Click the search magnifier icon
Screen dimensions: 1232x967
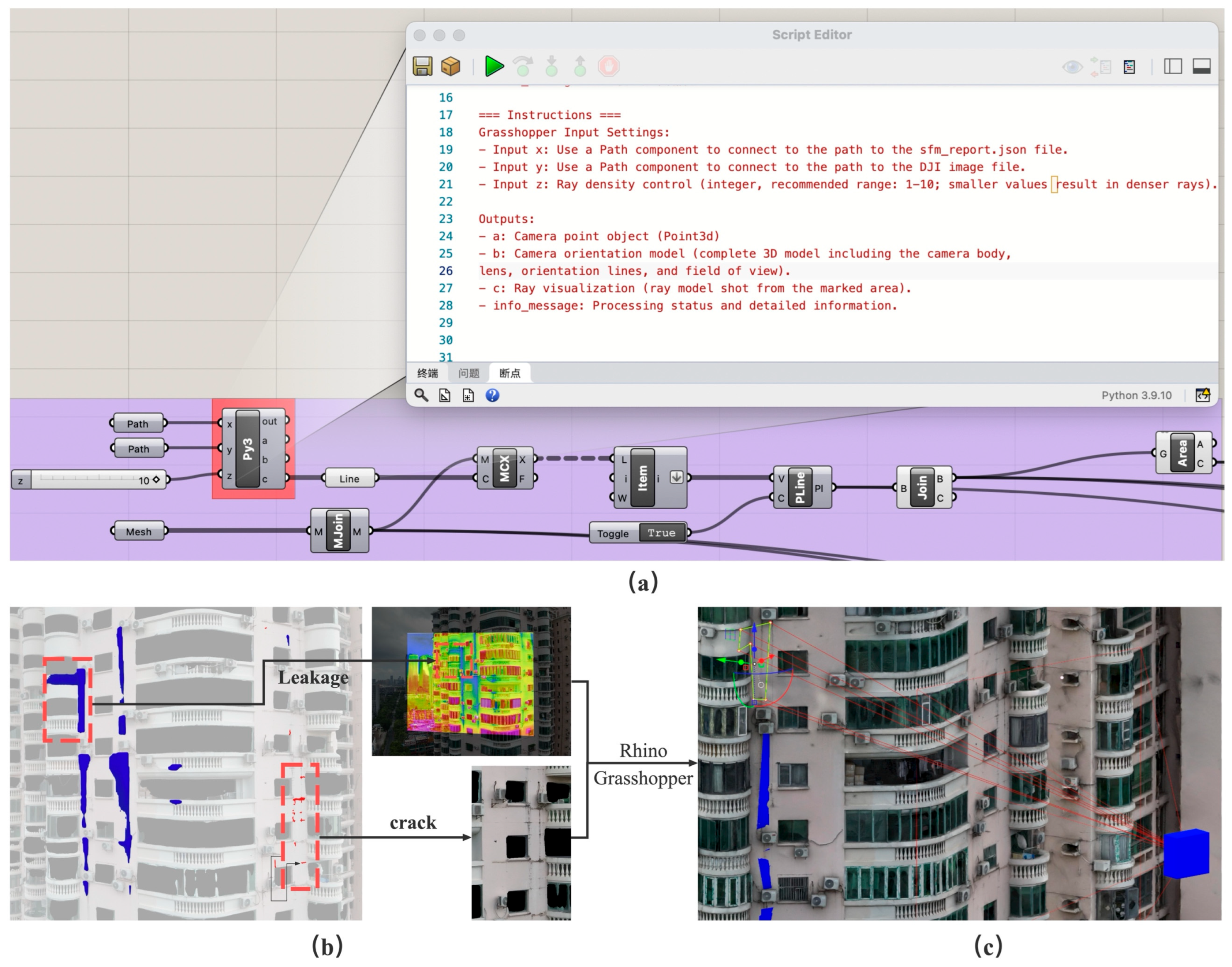tap(420, 395)
